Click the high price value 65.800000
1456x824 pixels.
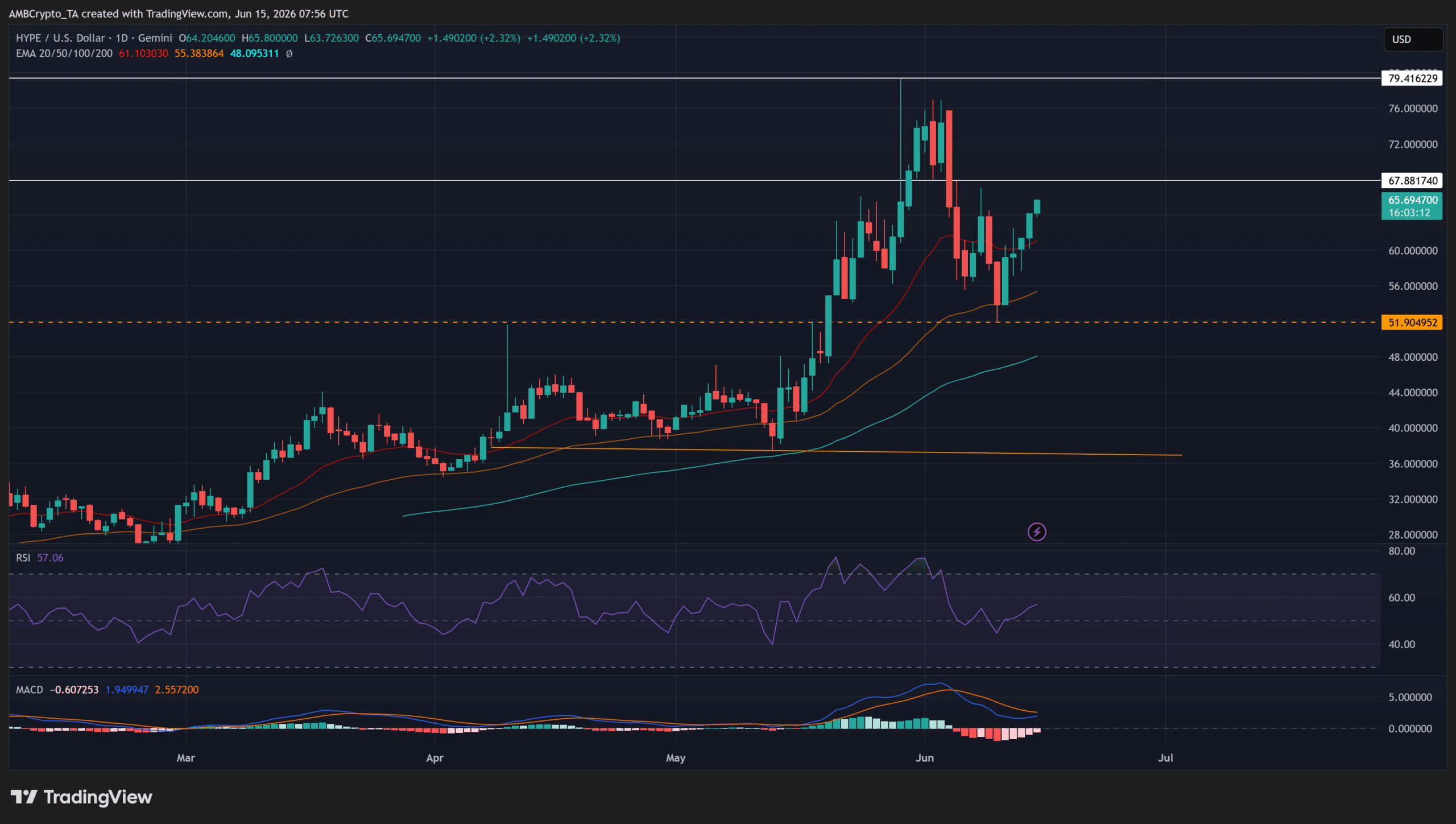[x=273, y=38]
